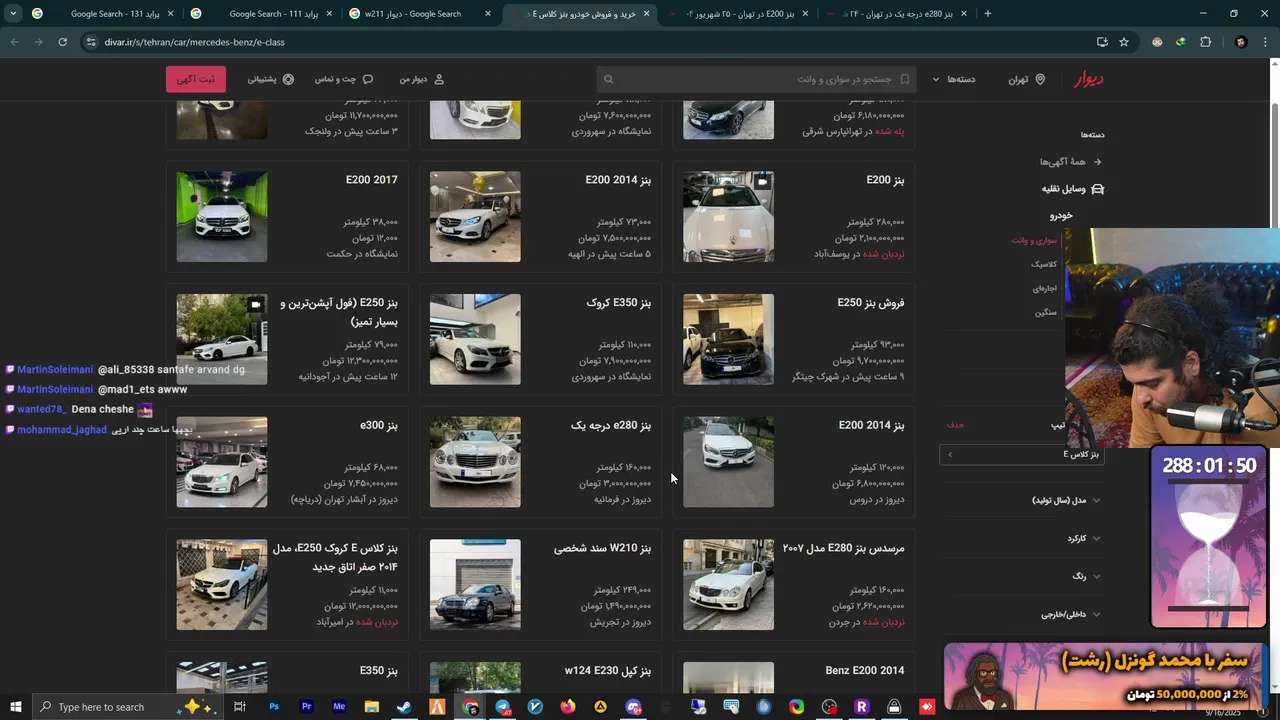The height and width of the screenshot is (720, 1280).
Task: Expand the دسته‌ها categories dropdown in header
Action: (x=954, y=79)
